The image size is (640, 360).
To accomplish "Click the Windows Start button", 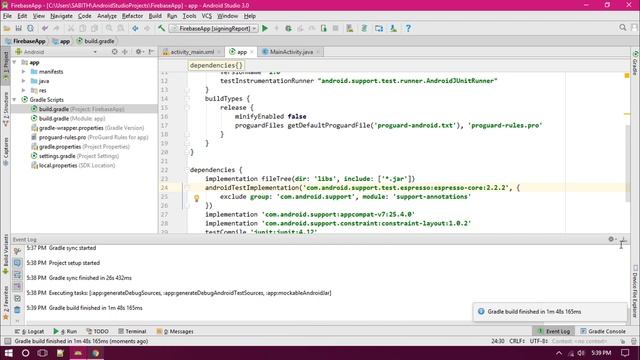I will click(x=8, y=353).
